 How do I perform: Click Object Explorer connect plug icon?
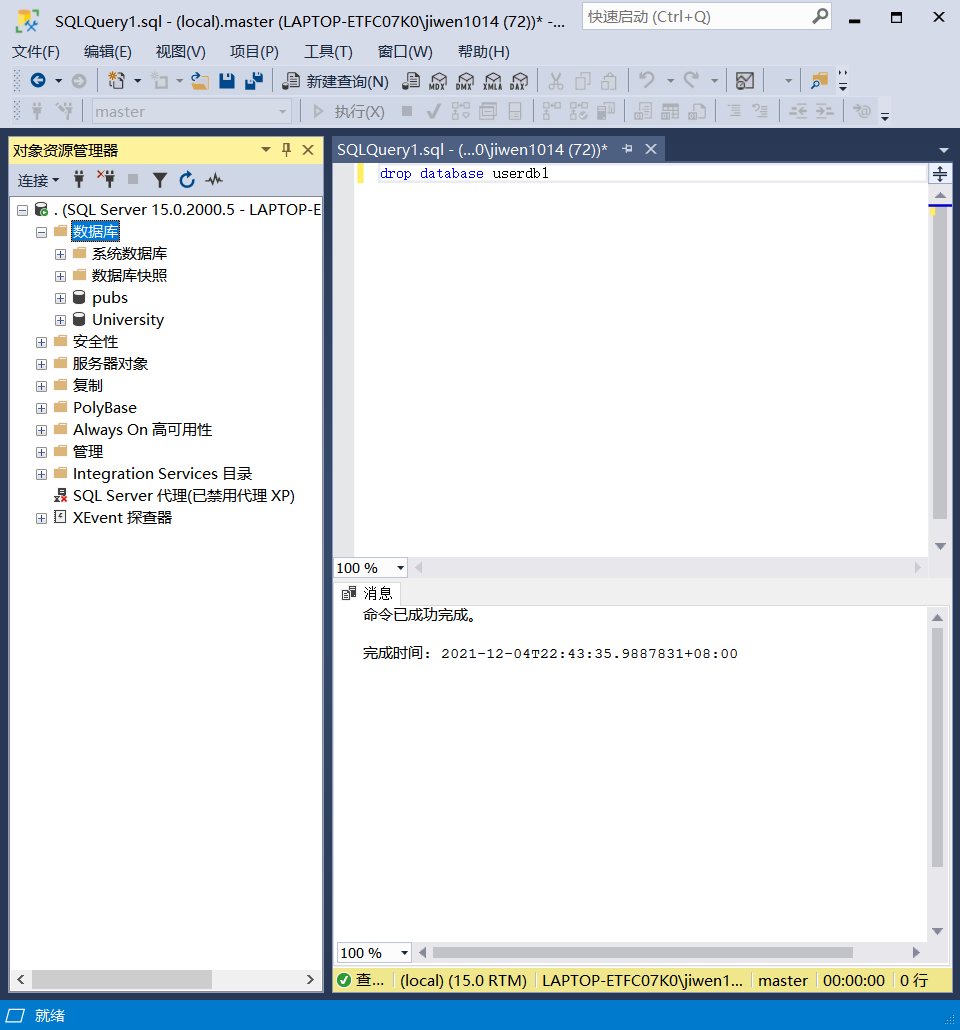[x=79, y=179]
